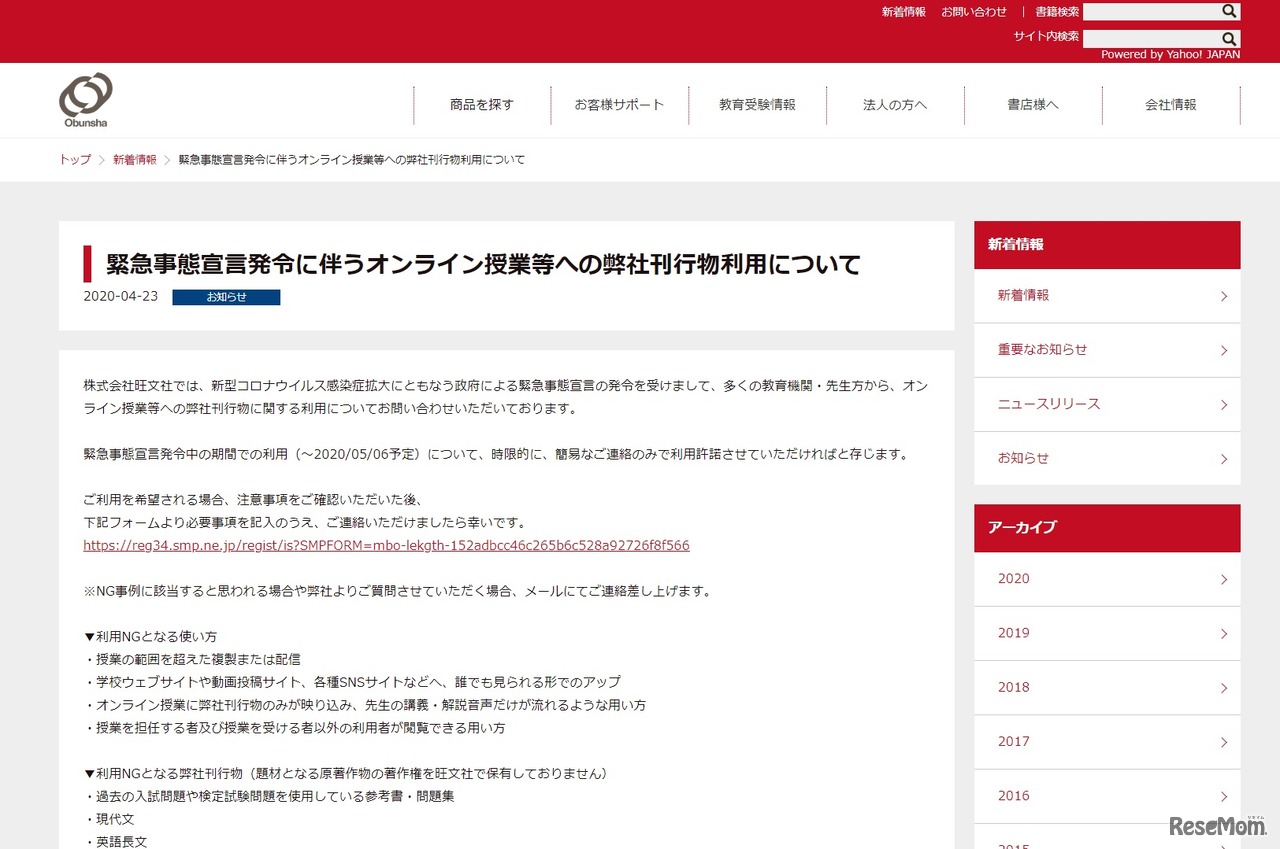This screenshot has height=849, width=1280.
Task: Open the 書店様へ menu
Action: tap(1033, 104)
